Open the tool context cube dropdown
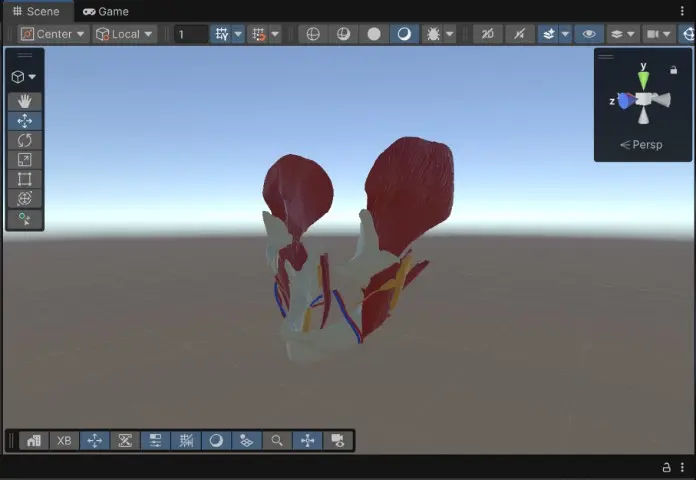Image resolution: width=696 pixels, height=480 pixels. [x=24, y=77]
